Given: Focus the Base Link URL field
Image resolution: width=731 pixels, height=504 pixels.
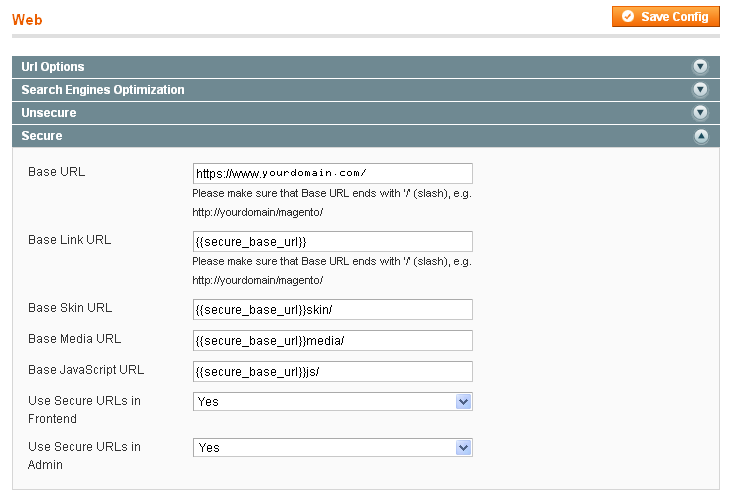Looking at the screenshot, I should pos(332,242).
